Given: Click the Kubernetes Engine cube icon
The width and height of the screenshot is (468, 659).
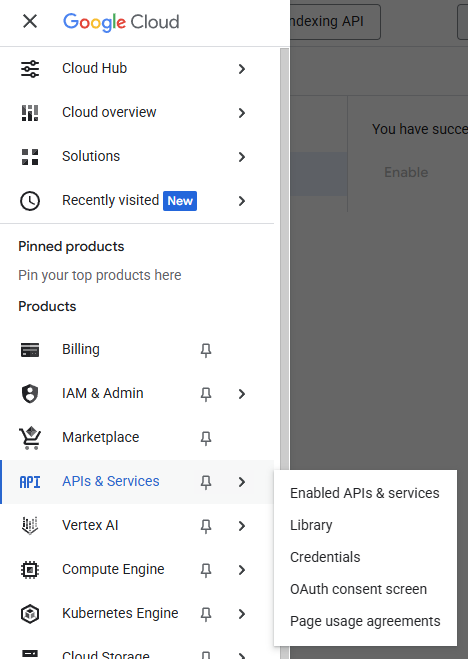Looking at the screenshot, I should click(30, 614).
